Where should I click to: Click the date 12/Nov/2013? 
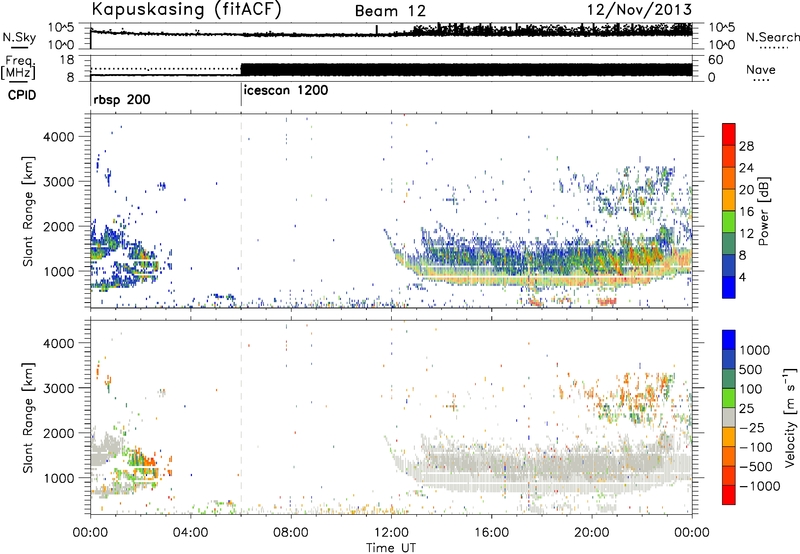[639, 10]
